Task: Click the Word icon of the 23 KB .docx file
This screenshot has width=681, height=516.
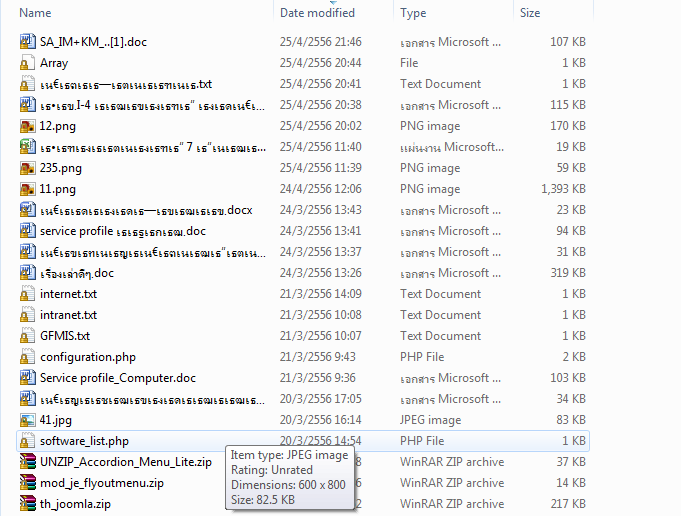Action: pyautogui.click(x=27, y=210)
